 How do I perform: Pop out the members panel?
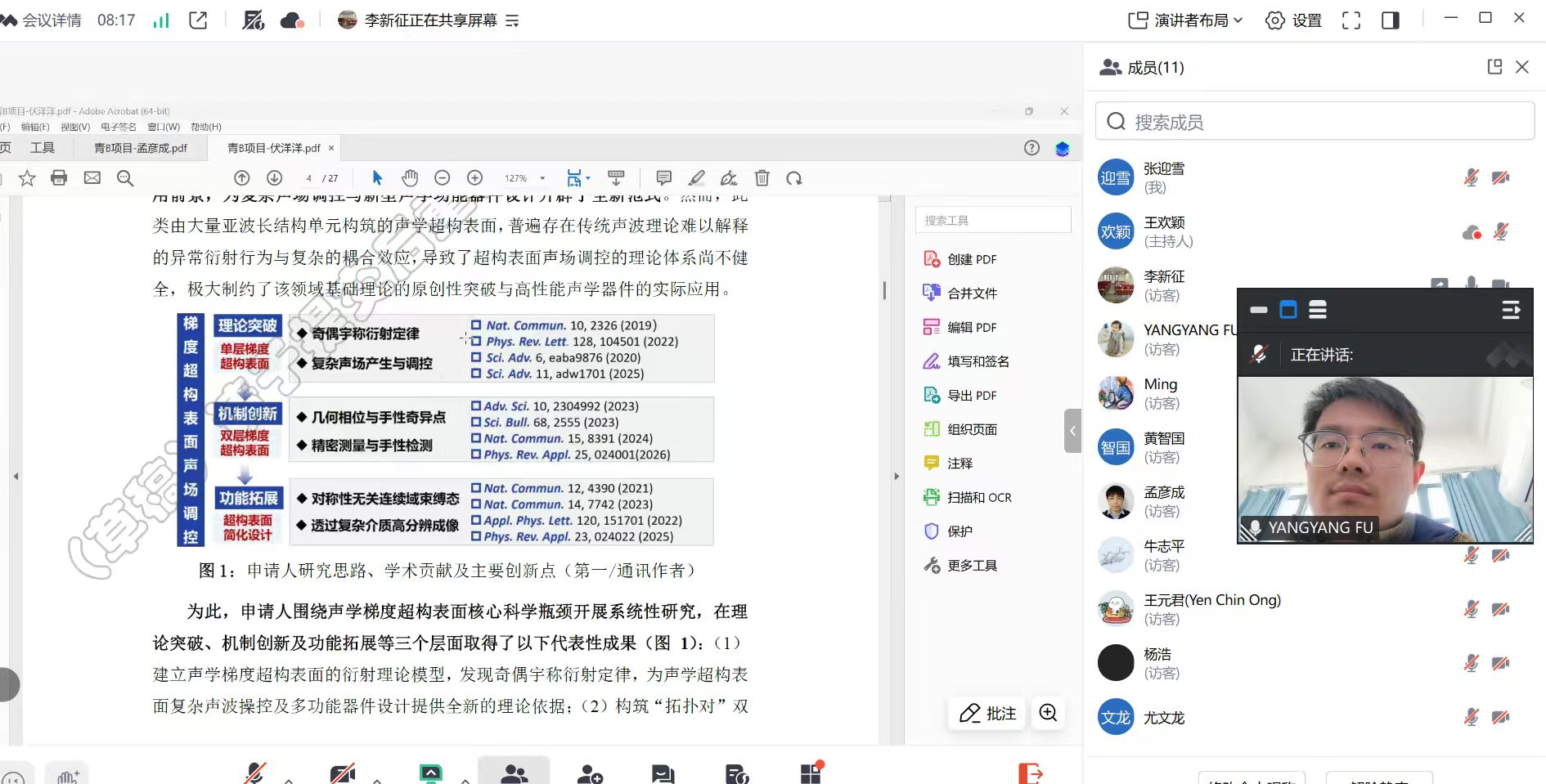(1494, 67)
